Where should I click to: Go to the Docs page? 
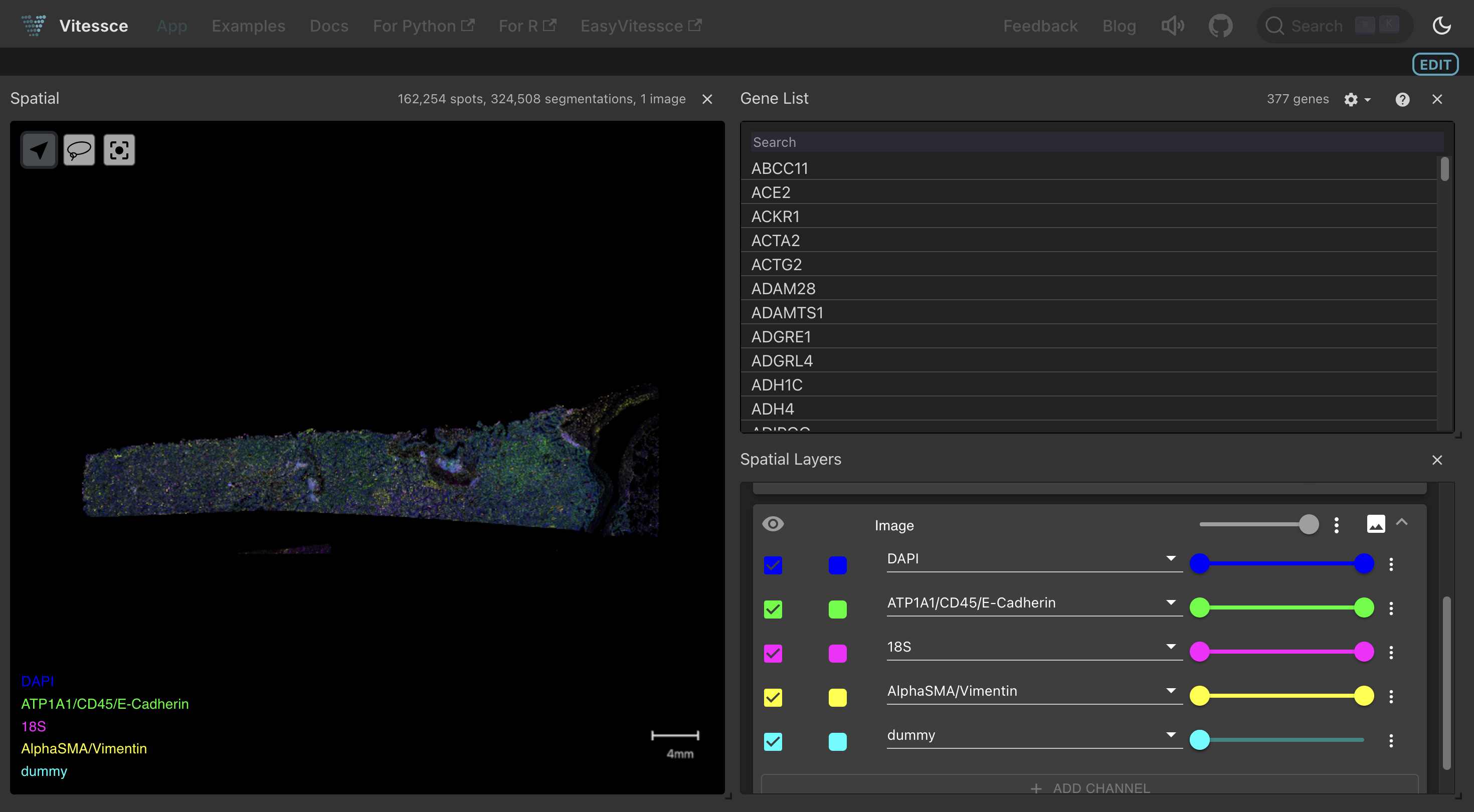point(328,26)
